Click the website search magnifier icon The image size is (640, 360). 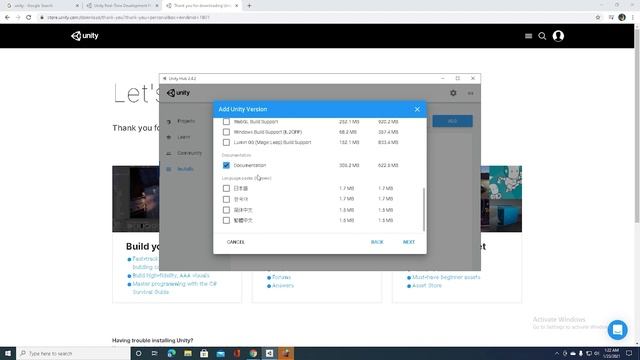point(542,36)
